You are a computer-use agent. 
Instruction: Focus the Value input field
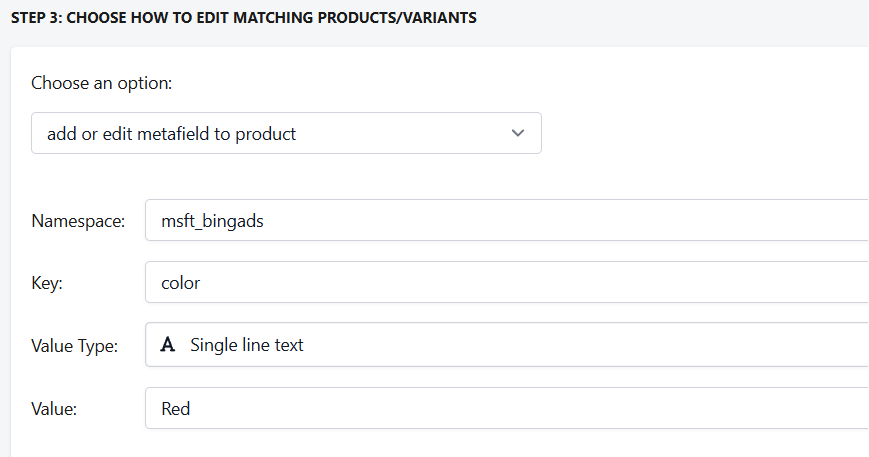(507, 408)
